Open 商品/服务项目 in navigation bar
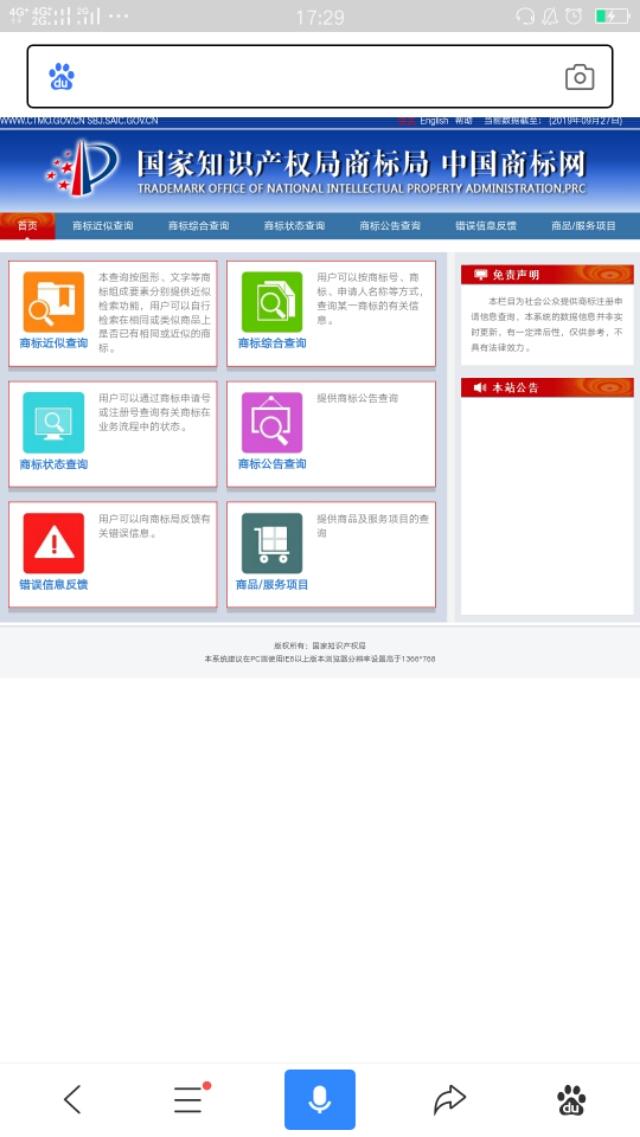Viewport: 640px width, 1137px height. tap(583, 226)
